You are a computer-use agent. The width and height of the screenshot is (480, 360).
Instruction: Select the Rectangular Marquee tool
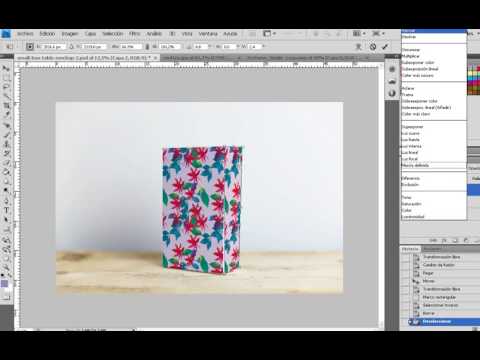[6, 78]
